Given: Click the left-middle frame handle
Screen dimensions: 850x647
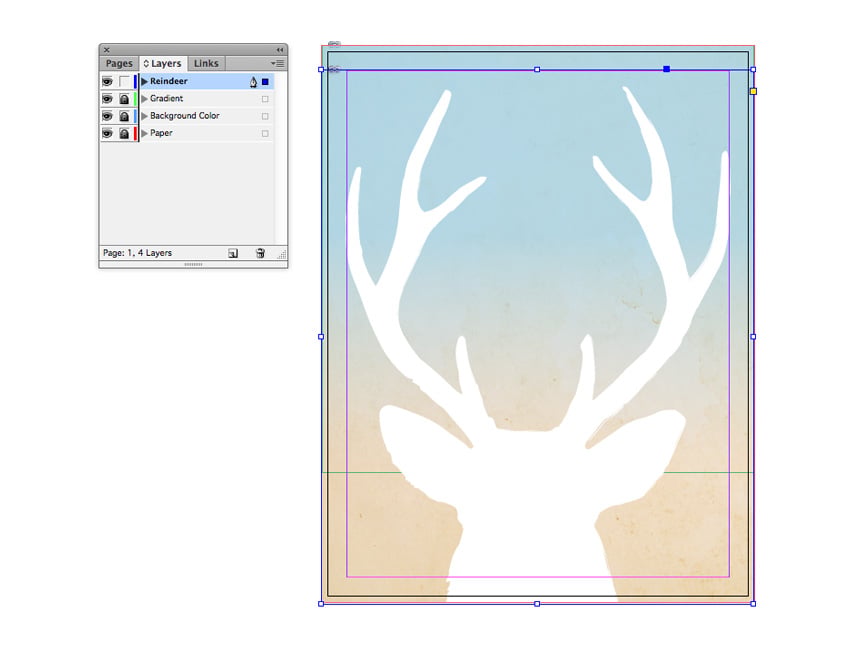Looking at the screenshot, I should [321, 337].
